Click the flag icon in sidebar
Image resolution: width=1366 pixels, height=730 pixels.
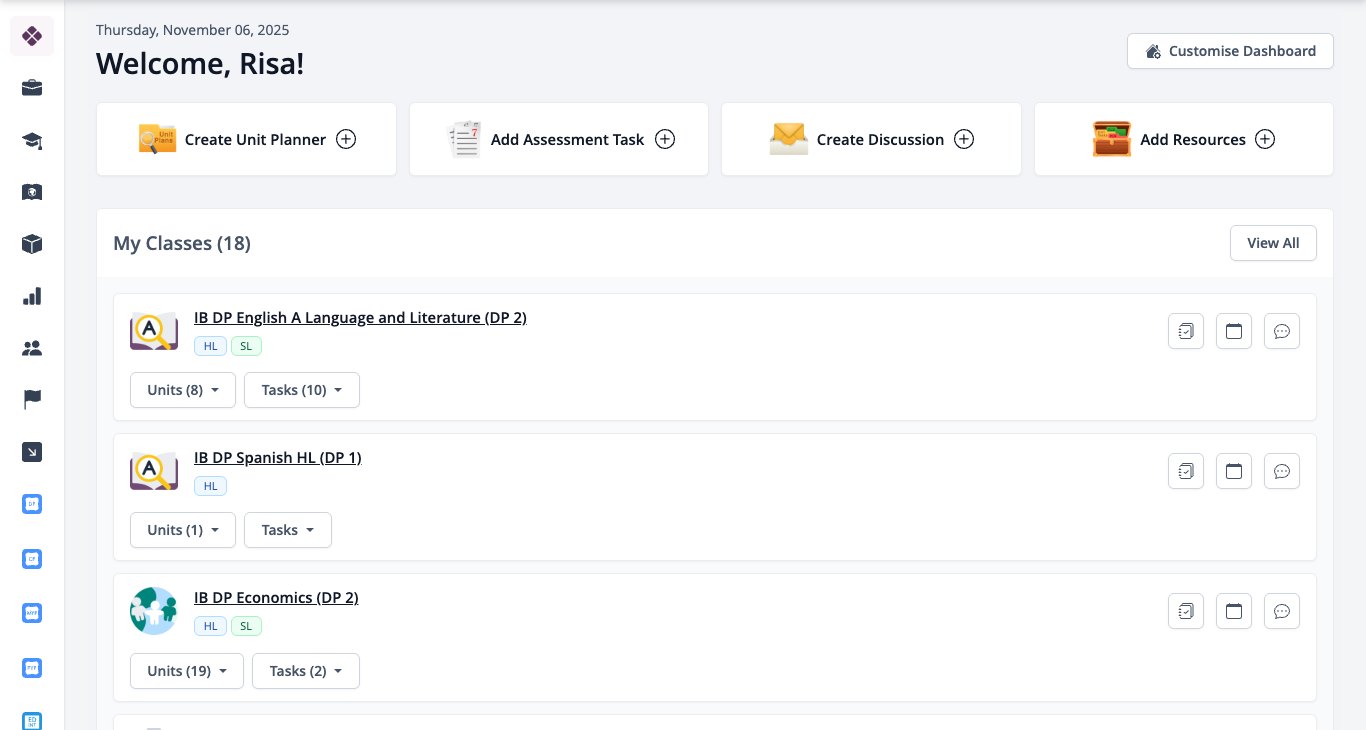[32, 400]
